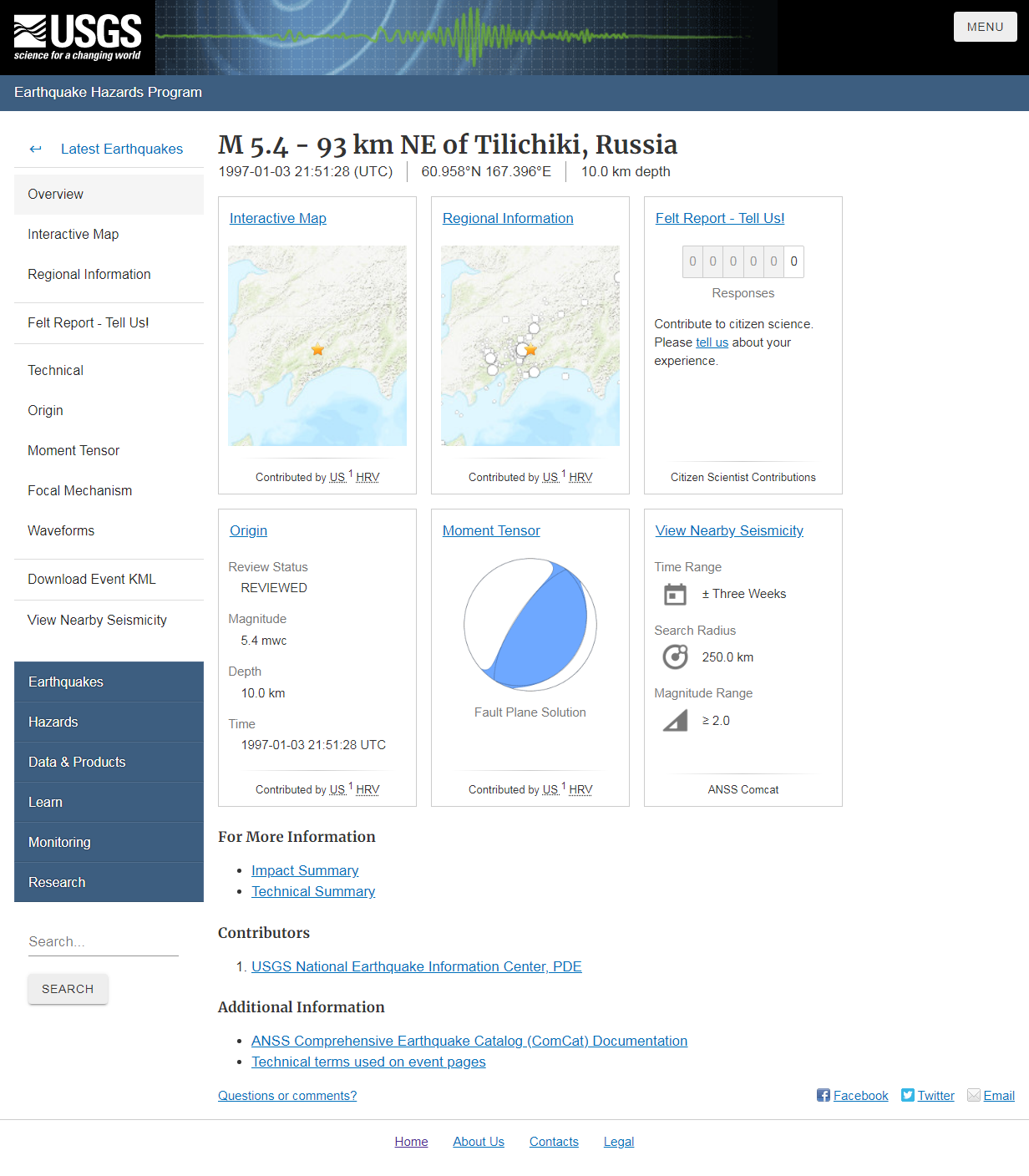1029x1176 pixels.
Task: Click the orange star on Interactive Map thumbnail
Action: [317, 349]
